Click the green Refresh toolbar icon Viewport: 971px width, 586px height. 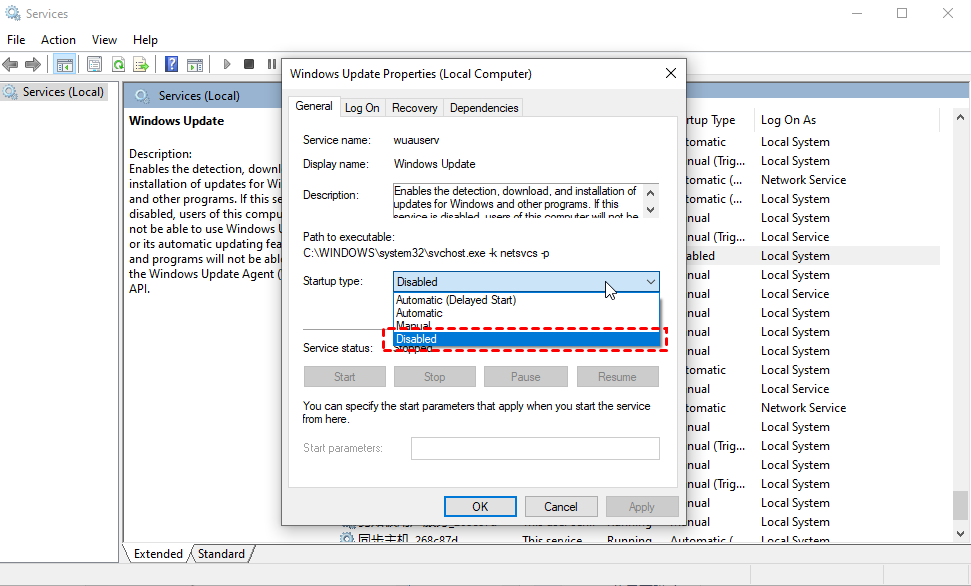118,64
